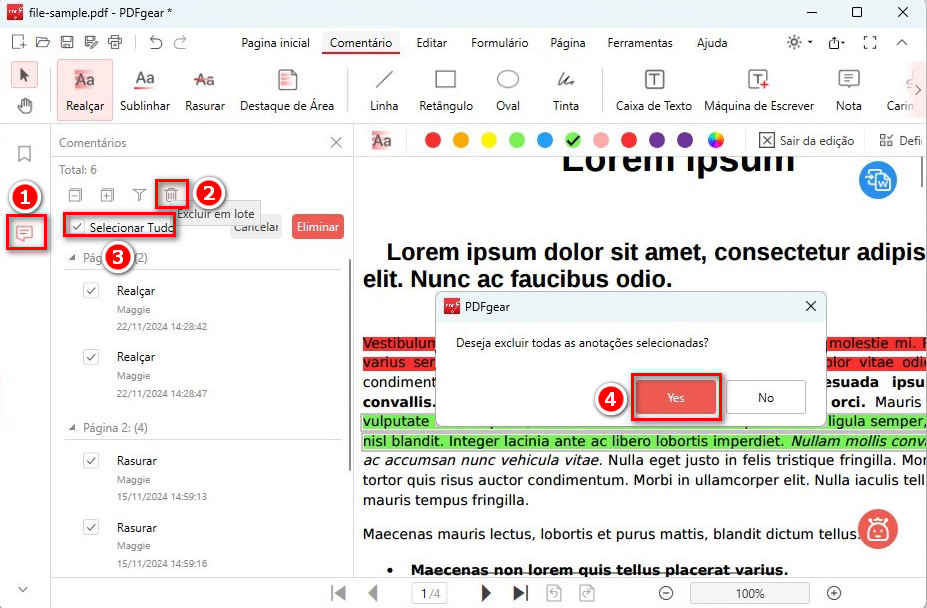This screenshot has width=927, height=608.
Task: Open the filter icon in Comentários panel
Action: click(x=142, y=193)
